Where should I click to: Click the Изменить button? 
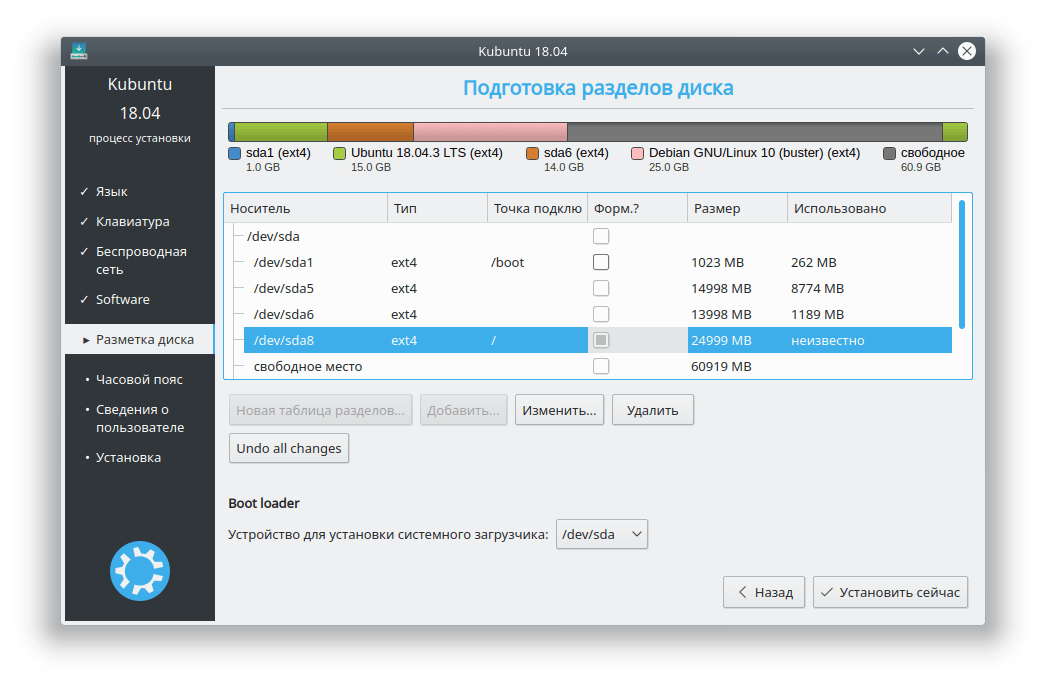pyautogui.click(x=559, y=410)
